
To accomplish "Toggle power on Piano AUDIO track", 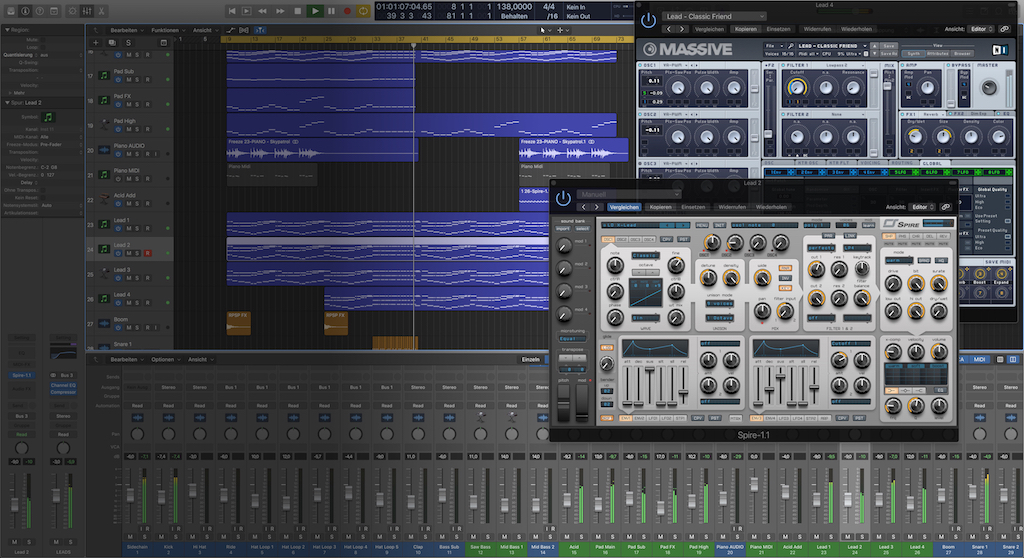I will (x=118, y=154).
